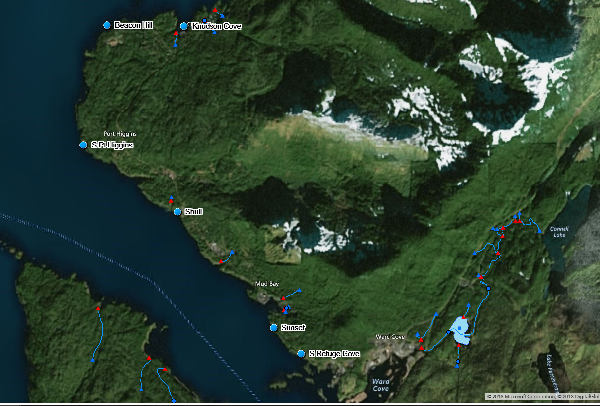Click the S Refuge Cove label

334,353
